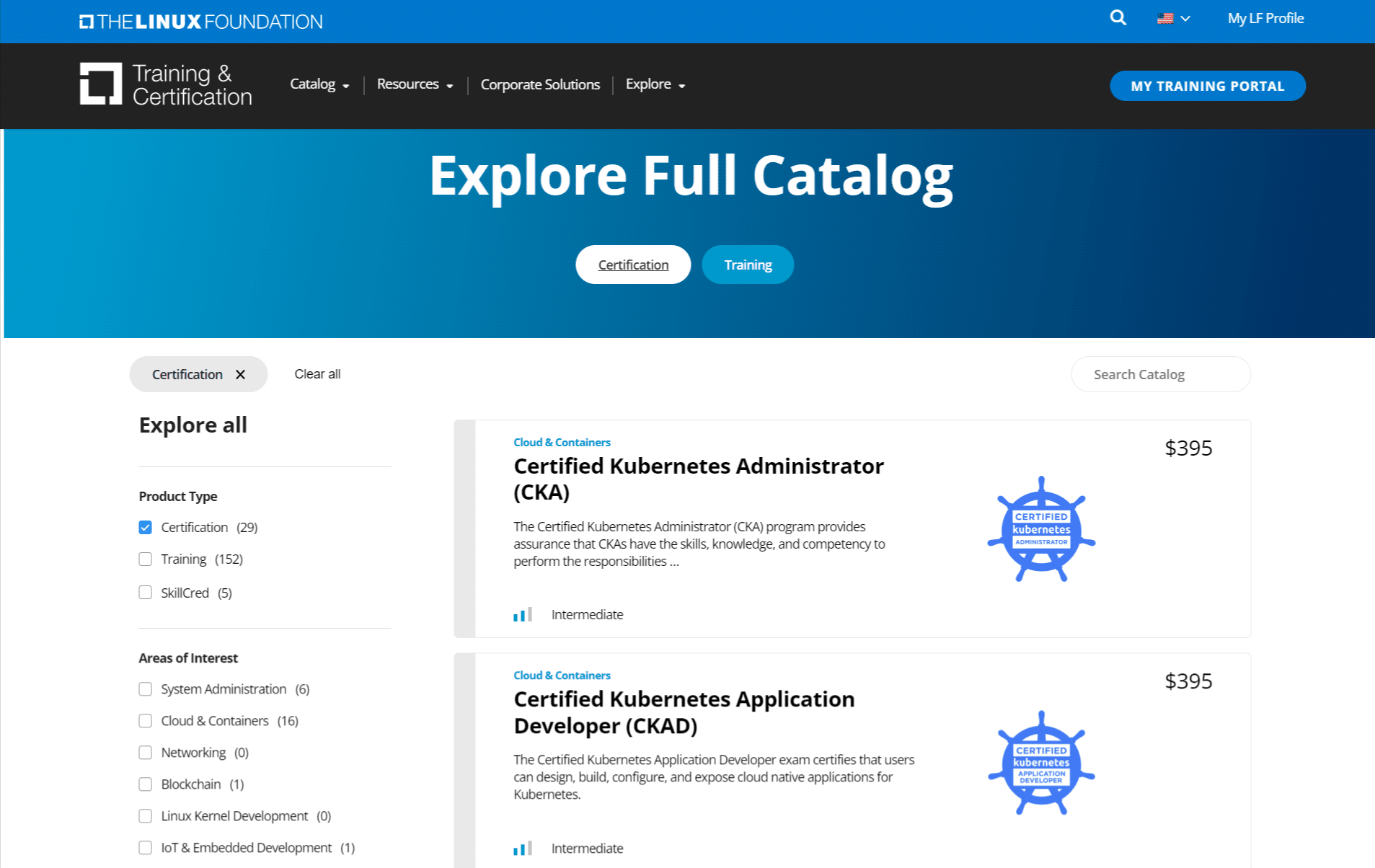Check the Networking checkbox
This screenshot has width=1375, height=868.
click(x=146, y=753)
